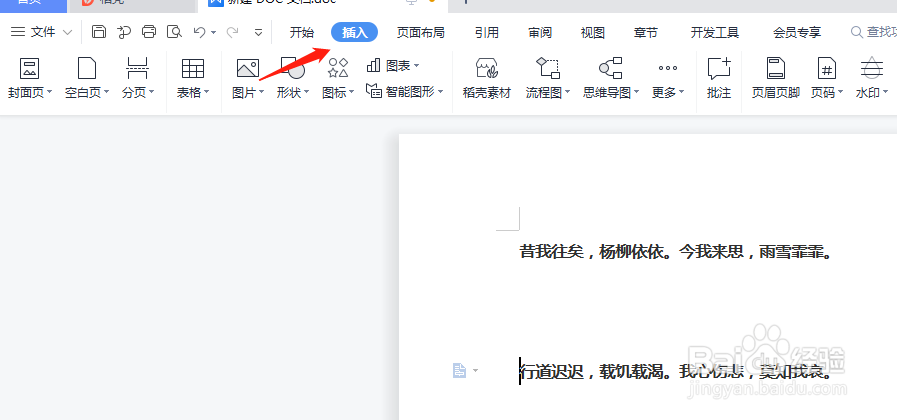Expand the 空白页 dropdown arrow
Image resolution: width=897 pixels, height=420 pixels.
tap(106, 92)
